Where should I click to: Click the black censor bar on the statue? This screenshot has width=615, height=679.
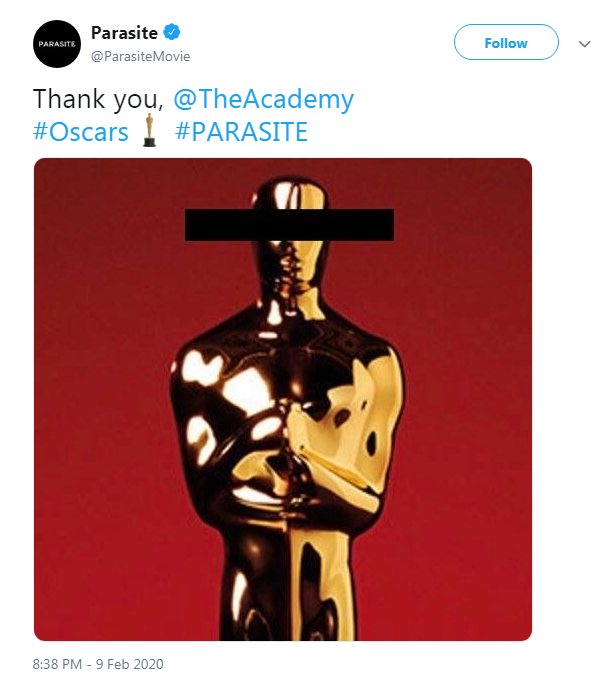(x=289, y=225)
